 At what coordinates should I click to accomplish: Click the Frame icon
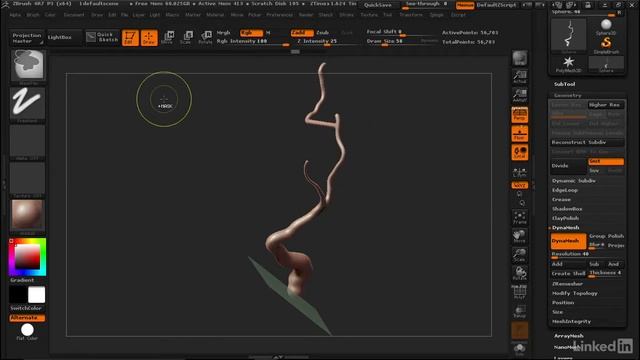pyautogui.click(x=520, y=217)
